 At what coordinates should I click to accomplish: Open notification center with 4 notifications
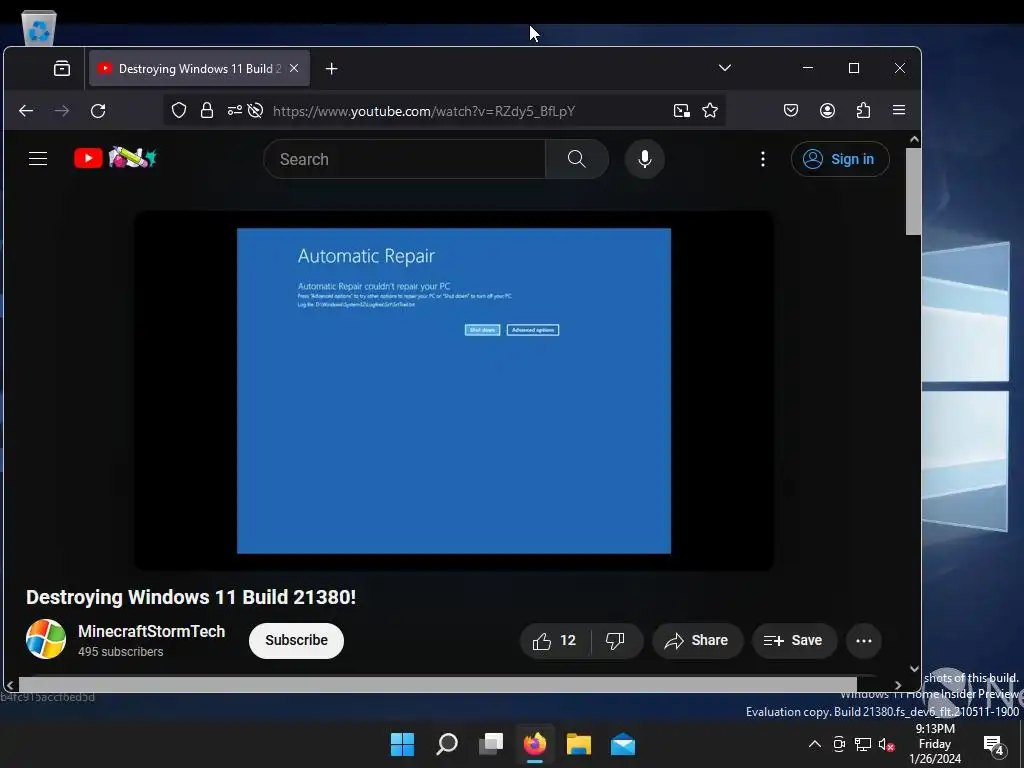click(x=993, y=744)
